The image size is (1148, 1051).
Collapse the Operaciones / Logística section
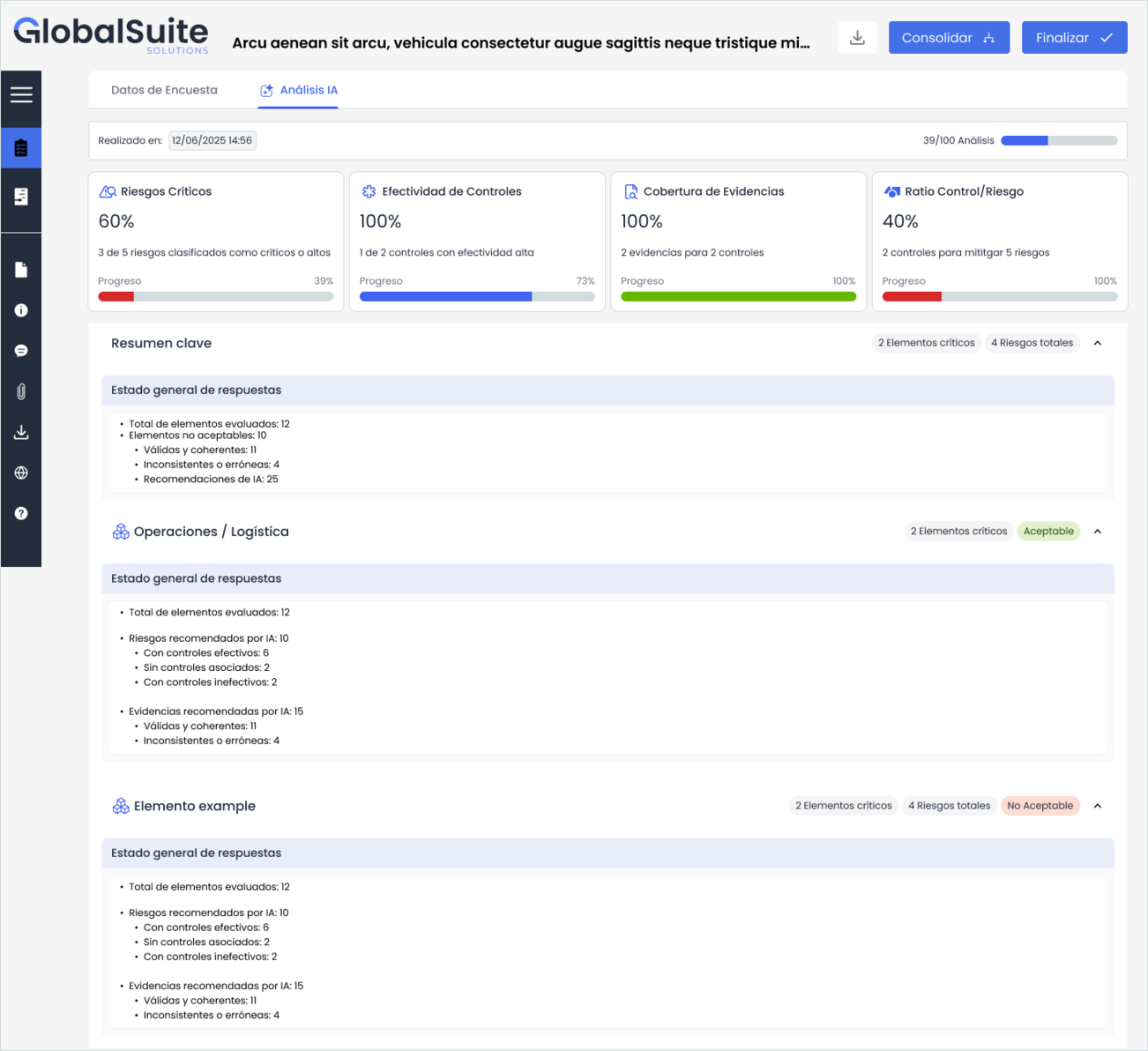1098,532
